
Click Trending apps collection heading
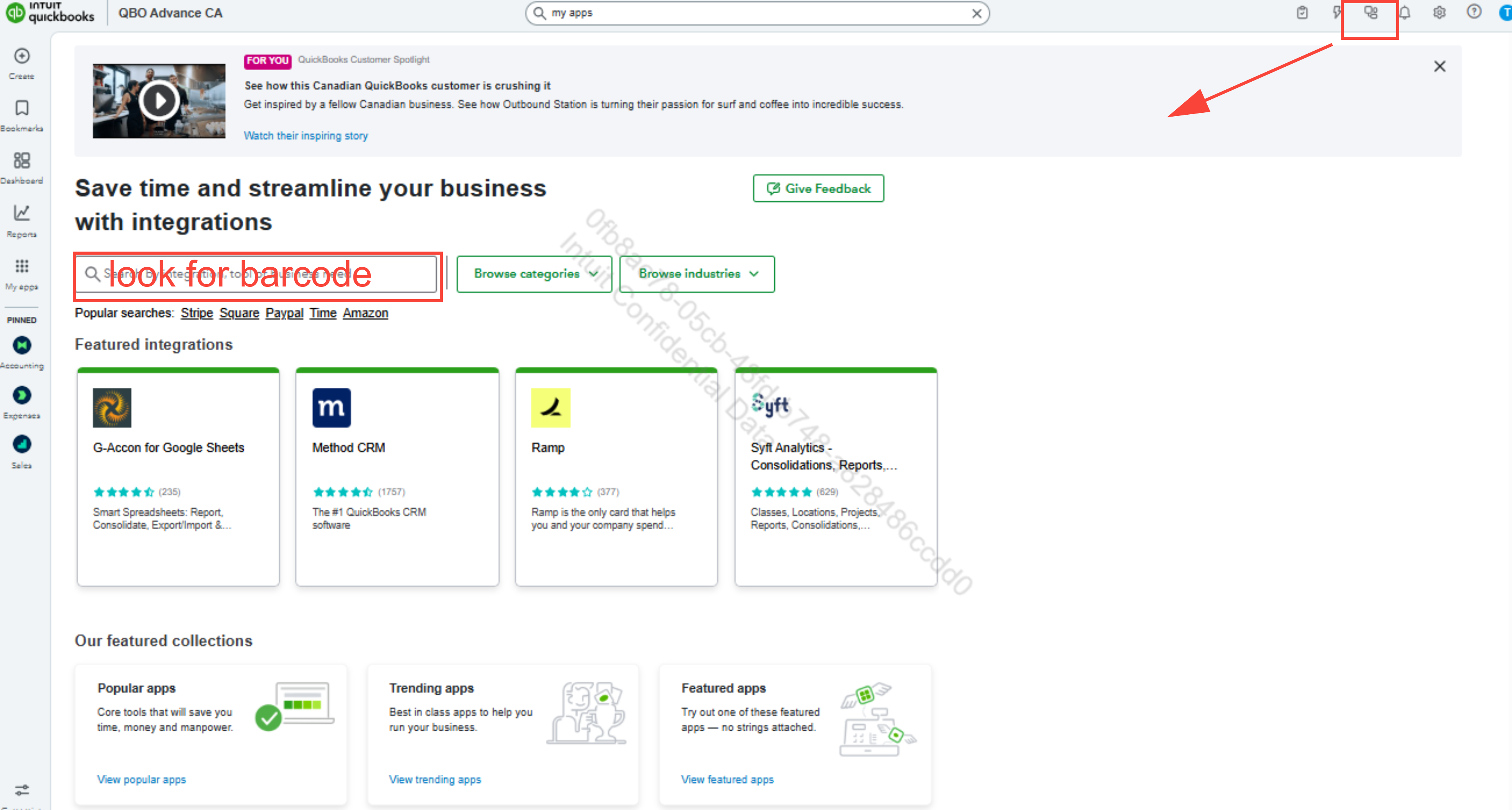pyautogui.click(x=431, y=688)
